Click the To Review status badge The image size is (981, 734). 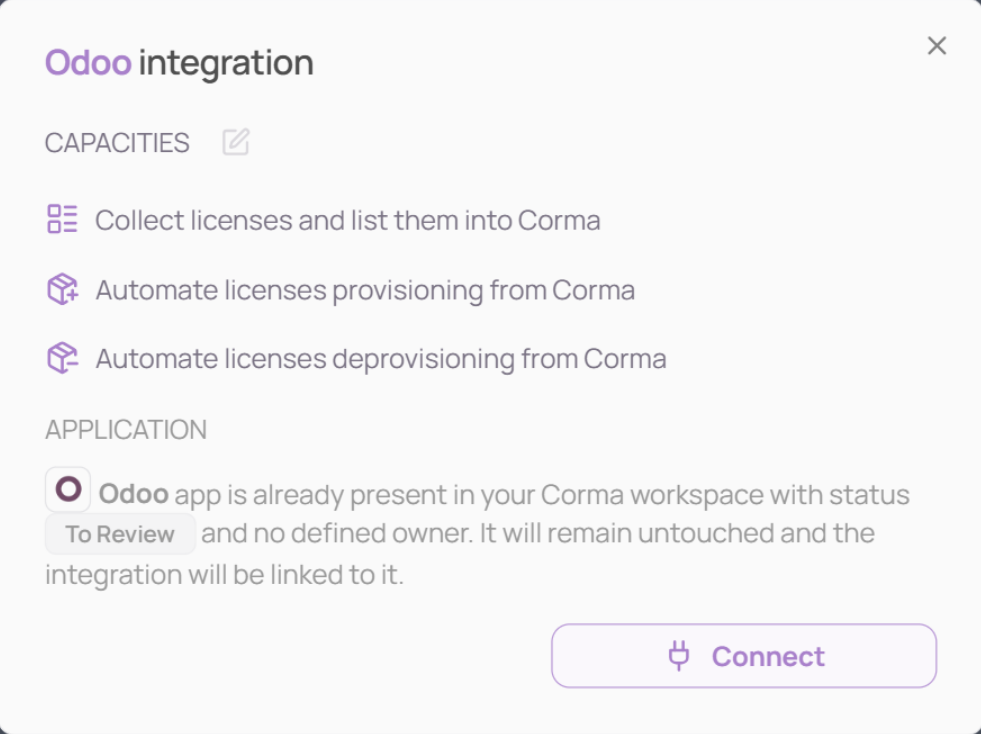(120, 534)
